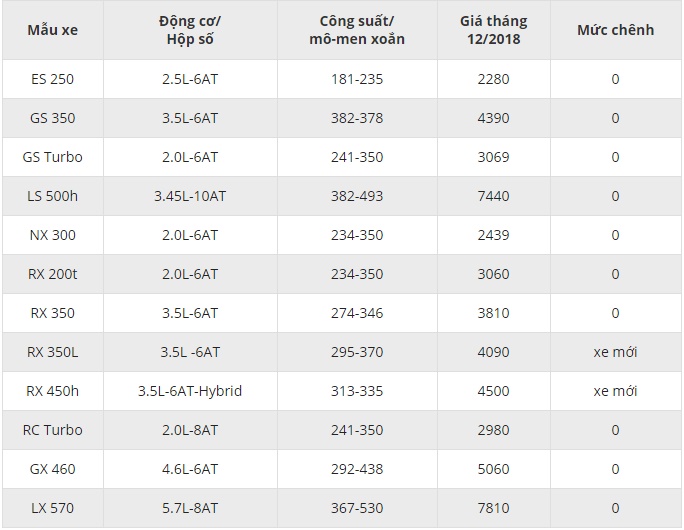
Task: Click the 3.45L-10AT engine cell
Action: click(x=190, y=196)
